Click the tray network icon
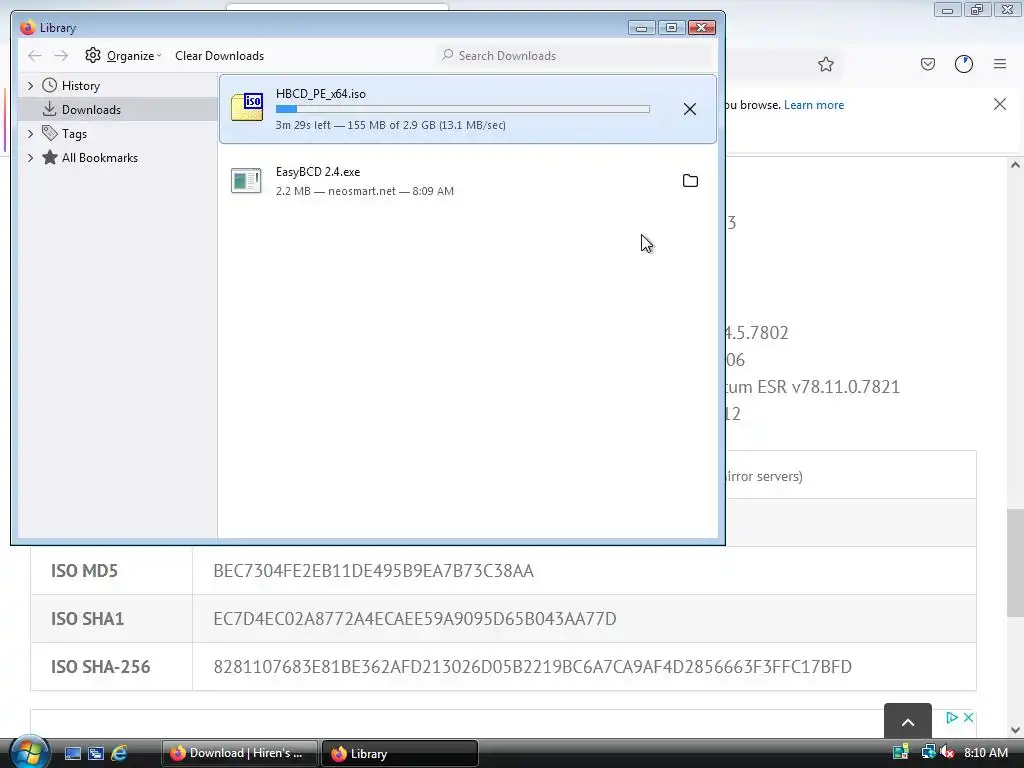This screenshot has width=1024, height=768. pyautogui.click(x=928, y=752)
